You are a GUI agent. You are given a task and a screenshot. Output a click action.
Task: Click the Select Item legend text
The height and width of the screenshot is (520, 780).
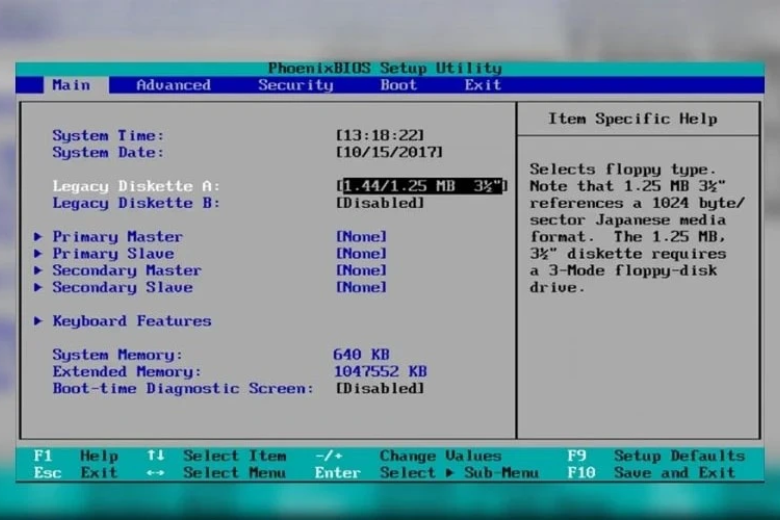(x=234, y=456)
